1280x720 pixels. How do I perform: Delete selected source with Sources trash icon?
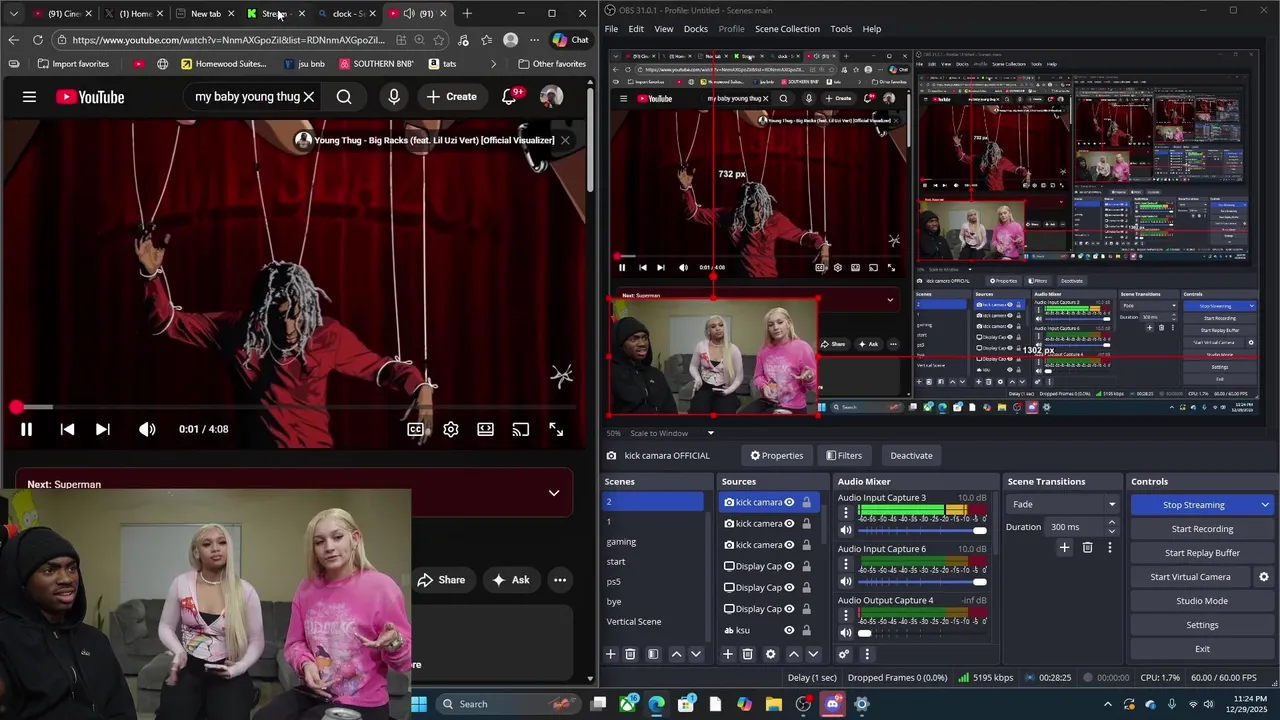(x=747, y=654)
